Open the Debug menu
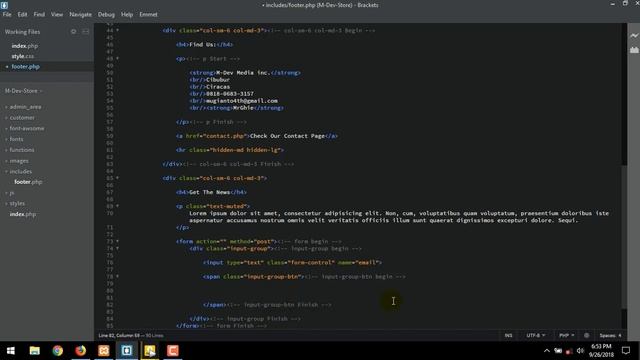The height and width of the screenshot is (360, 640). point(106,14)
